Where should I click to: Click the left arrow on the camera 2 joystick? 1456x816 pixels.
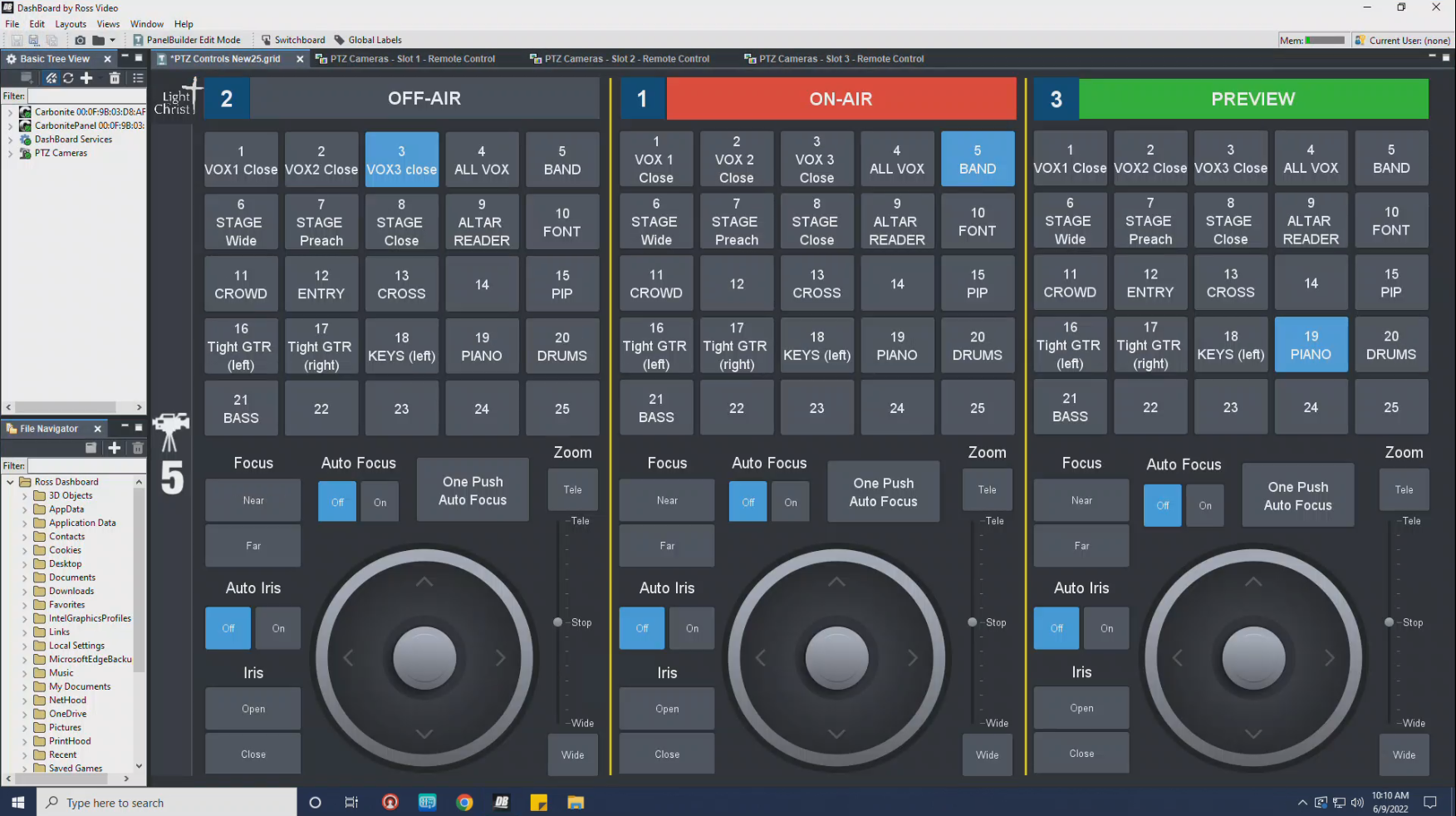pyautogui.click(x=348, y=658)
